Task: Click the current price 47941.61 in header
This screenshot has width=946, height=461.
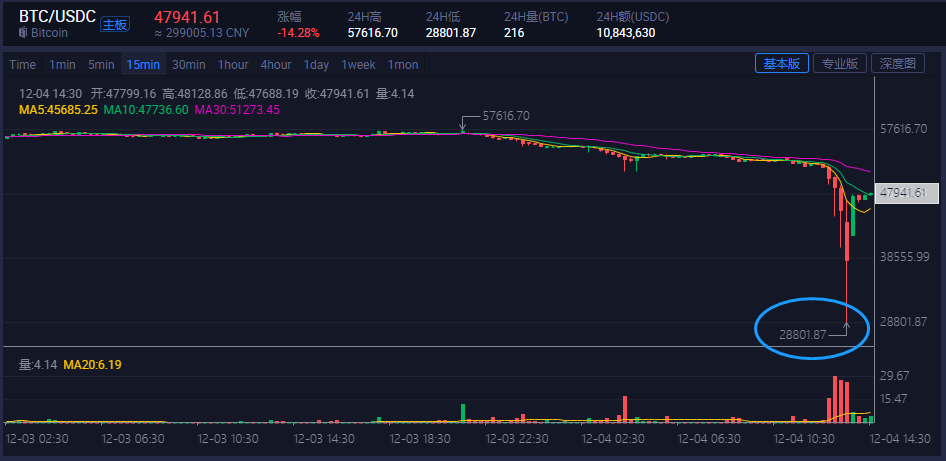Action: [187, 17]
